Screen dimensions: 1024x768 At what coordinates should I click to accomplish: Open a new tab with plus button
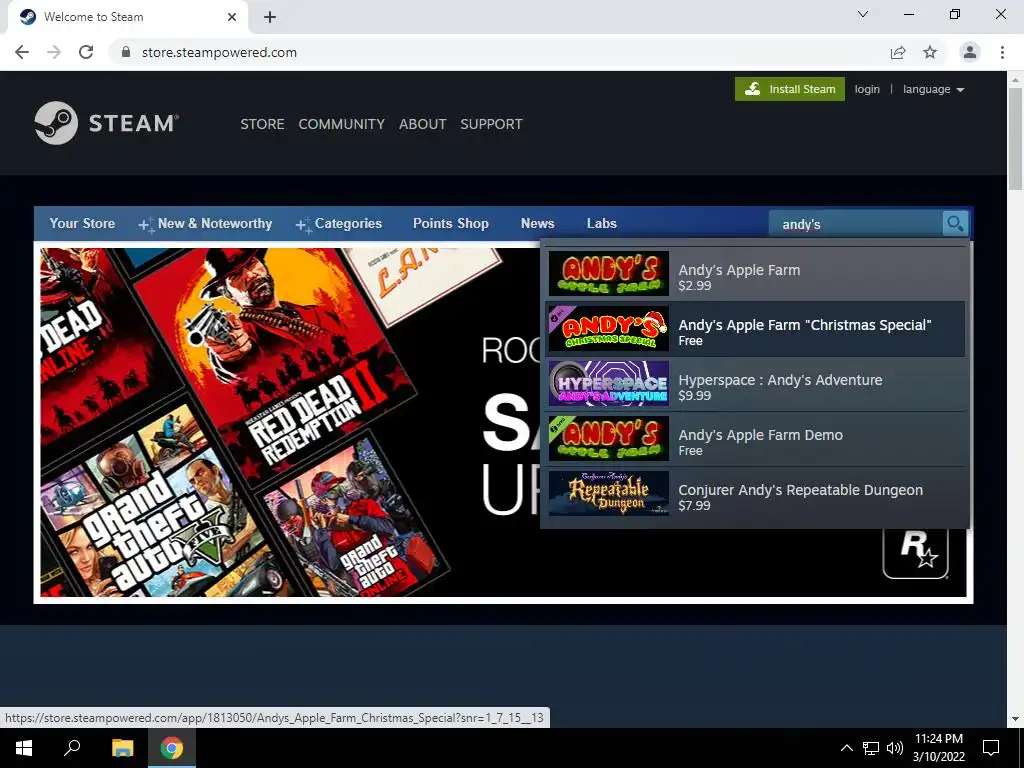tap(270, 17)
